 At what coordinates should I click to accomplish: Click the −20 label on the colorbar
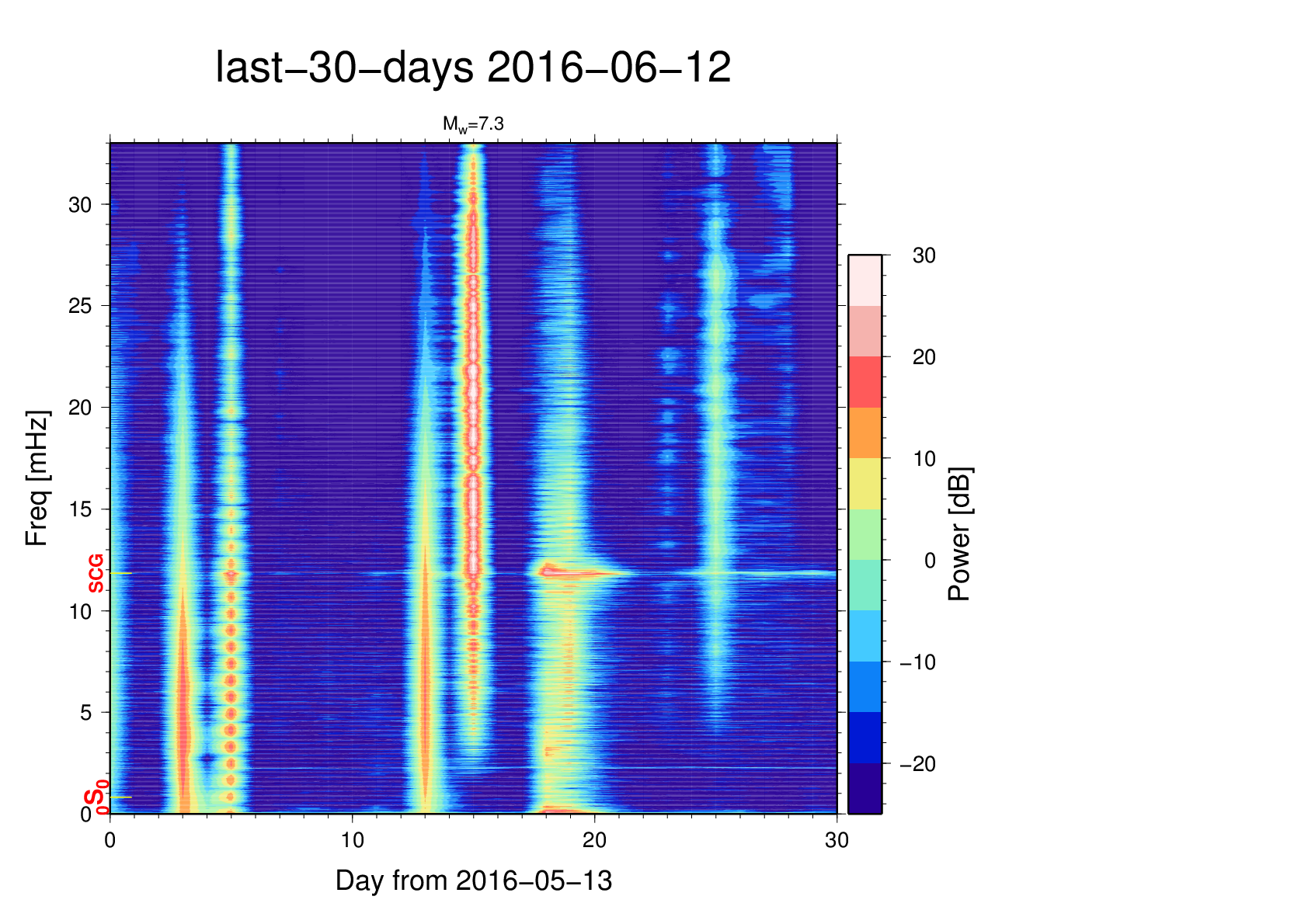917,764
